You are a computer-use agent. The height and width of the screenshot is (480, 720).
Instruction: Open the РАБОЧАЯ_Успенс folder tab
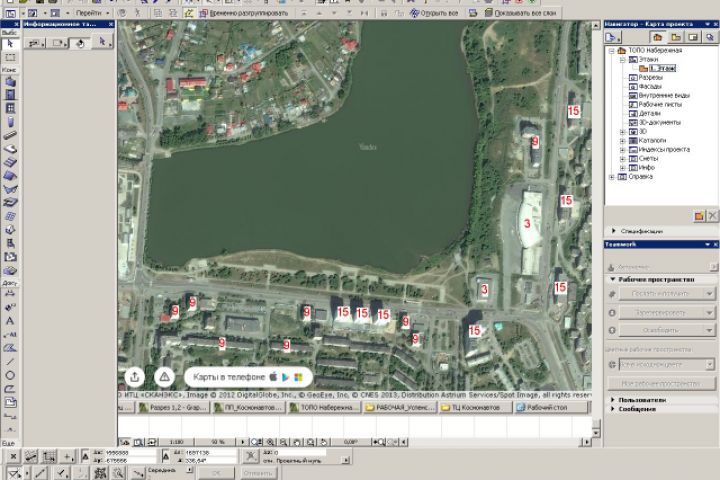(399, 407)
